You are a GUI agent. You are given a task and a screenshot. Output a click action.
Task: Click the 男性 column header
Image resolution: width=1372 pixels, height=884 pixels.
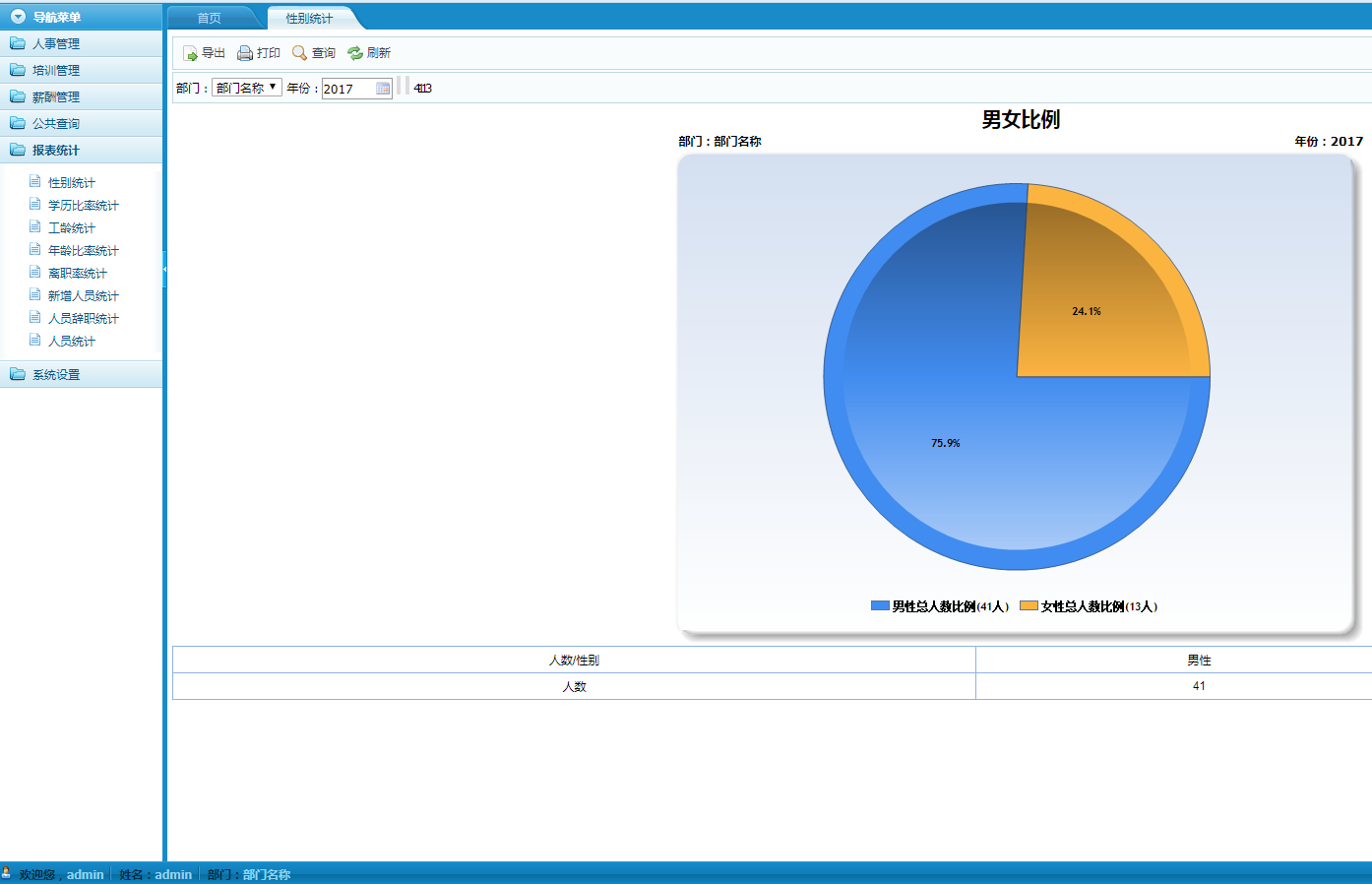1199,660
